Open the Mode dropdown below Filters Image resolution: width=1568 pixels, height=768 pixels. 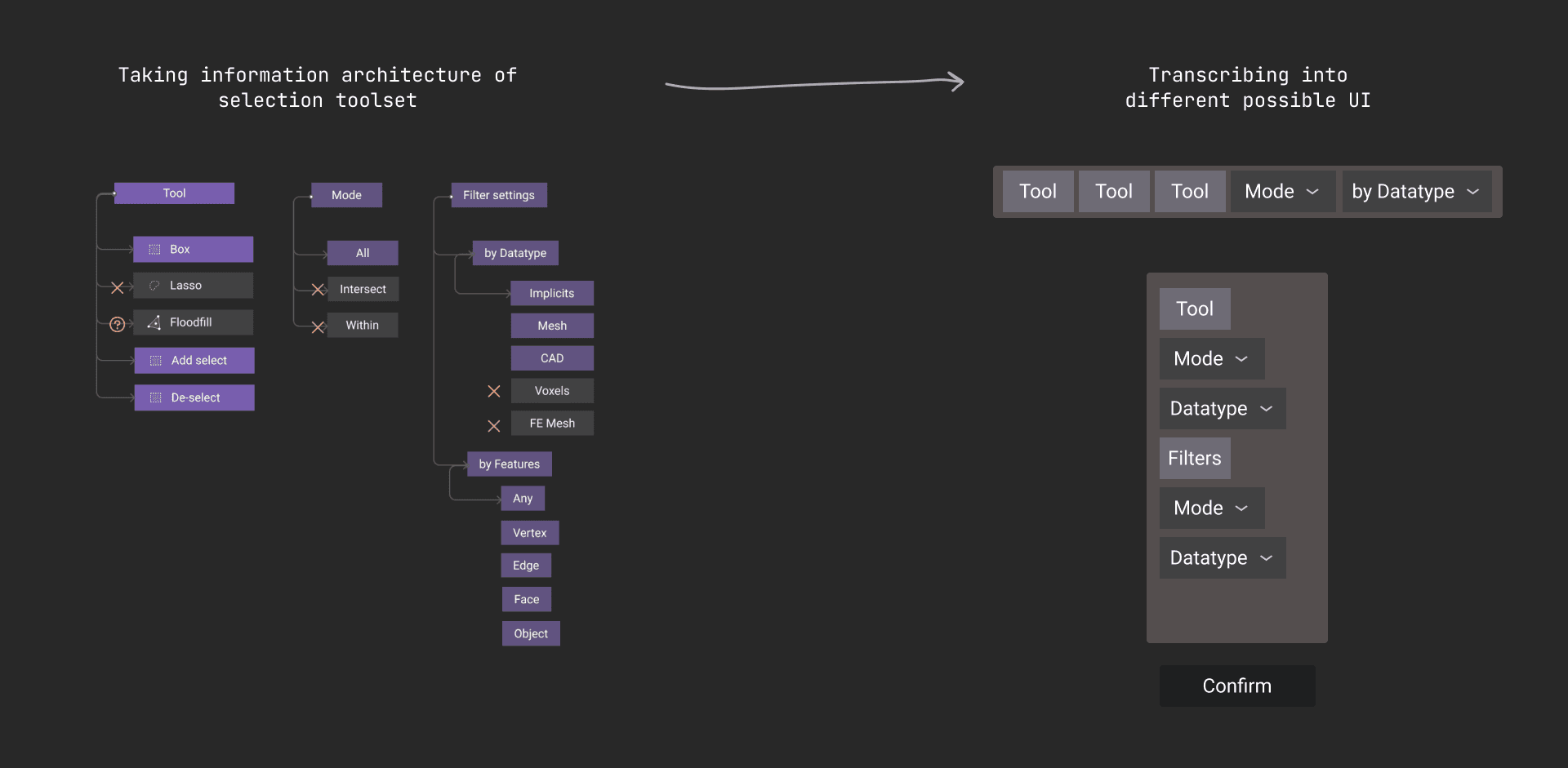tap(1212, 508)
